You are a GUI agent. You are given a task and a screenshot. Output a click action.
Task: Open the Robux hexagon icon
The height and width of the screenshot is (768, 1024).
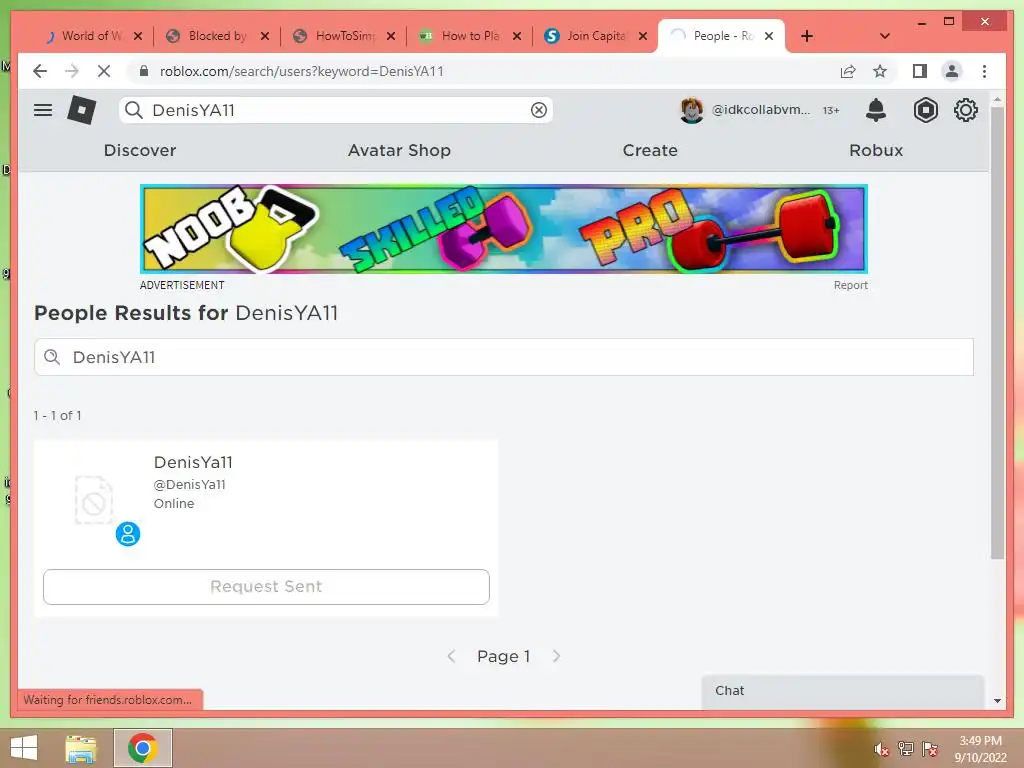tap(925, 110)
